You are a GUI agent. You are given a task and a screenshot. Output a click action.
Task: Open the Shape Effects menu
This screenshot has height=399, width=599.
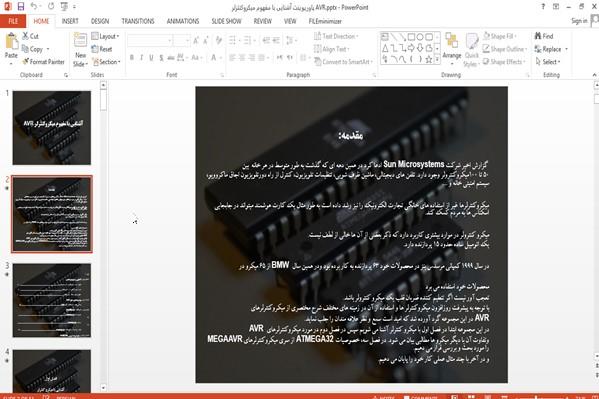(504, 62)
